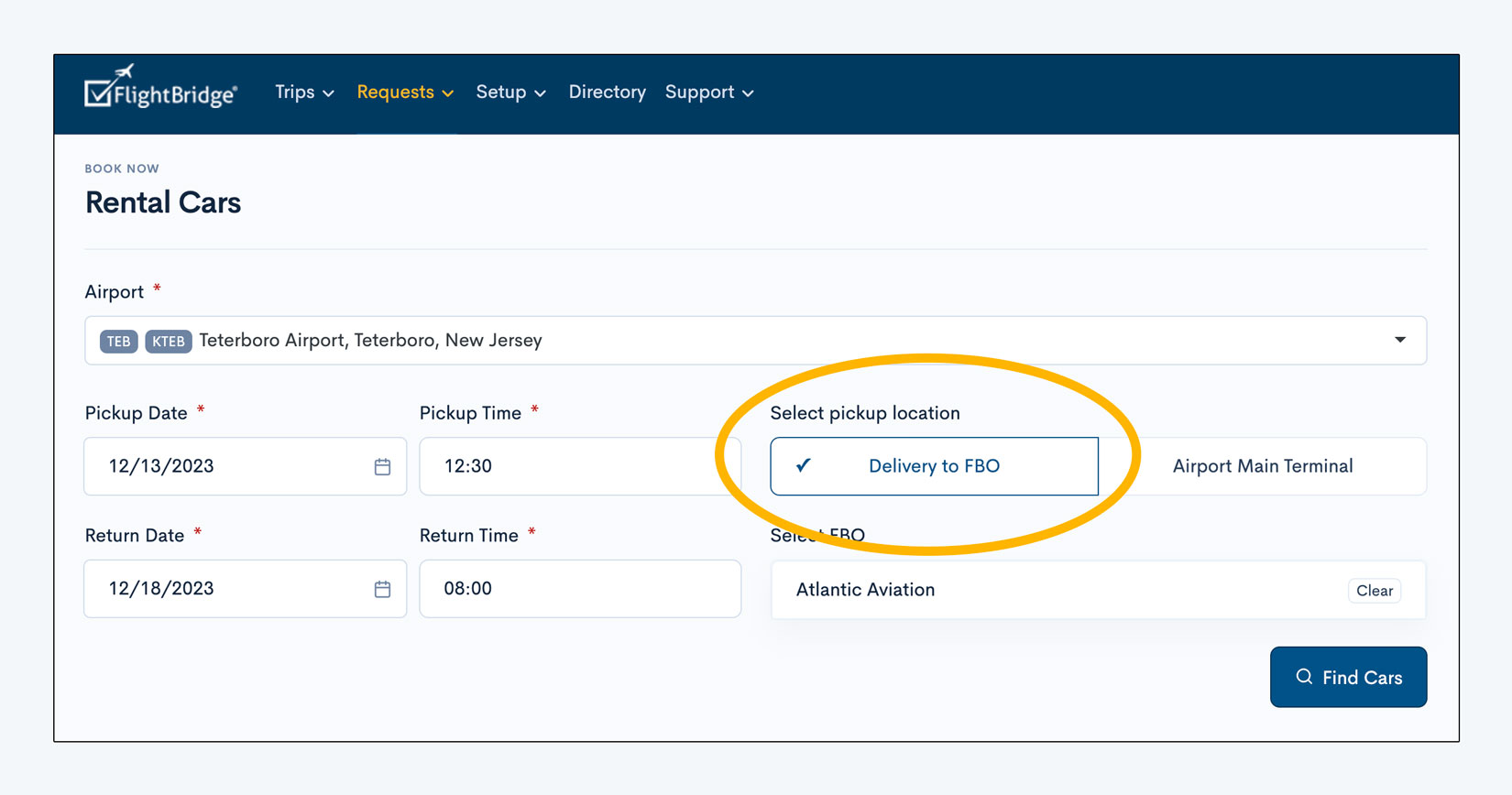Click the Return Date input field
The height and width of the screenshot is (795, 1512).
pos(229,589)
